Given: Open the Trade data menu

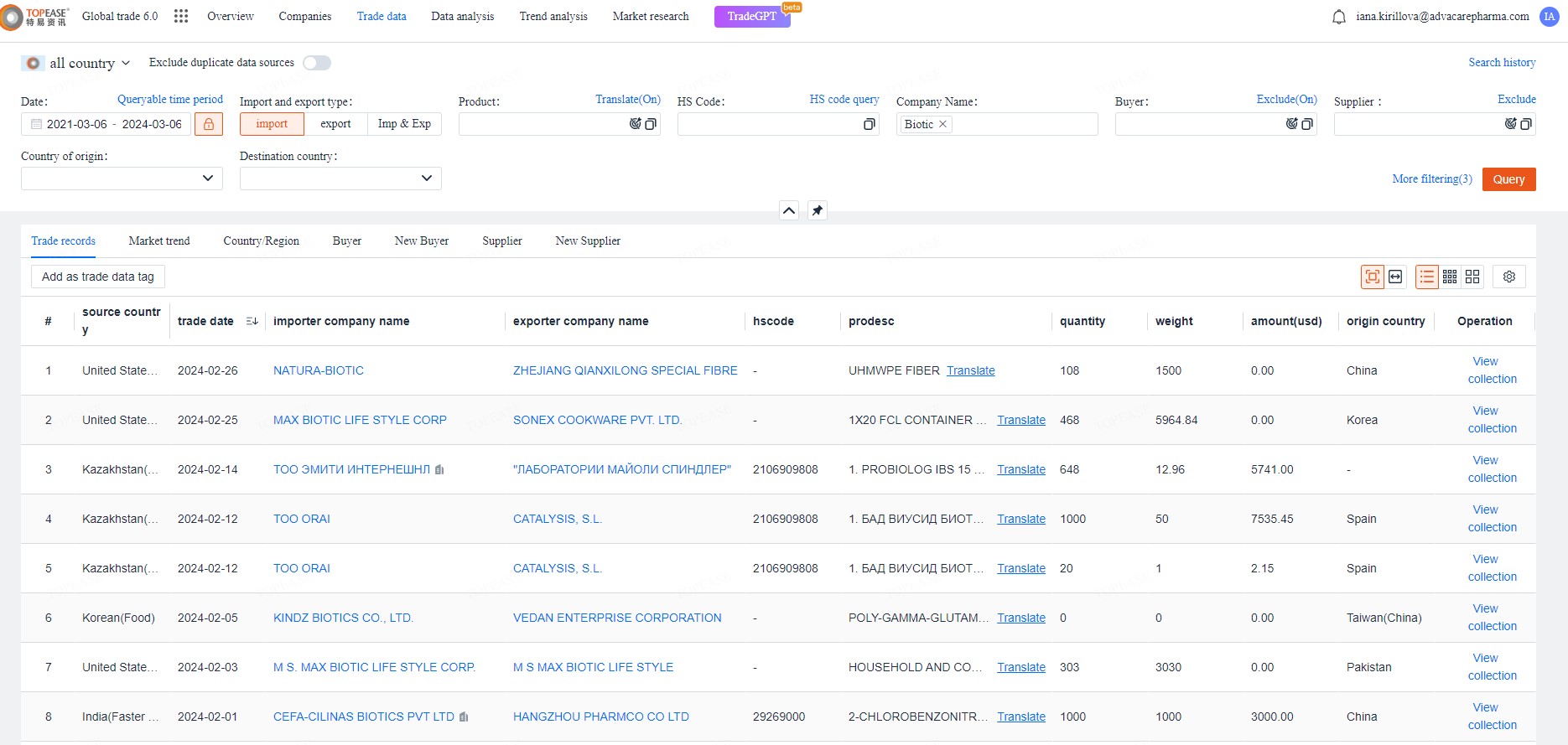Looking at the screenshot, I should 382,16.
